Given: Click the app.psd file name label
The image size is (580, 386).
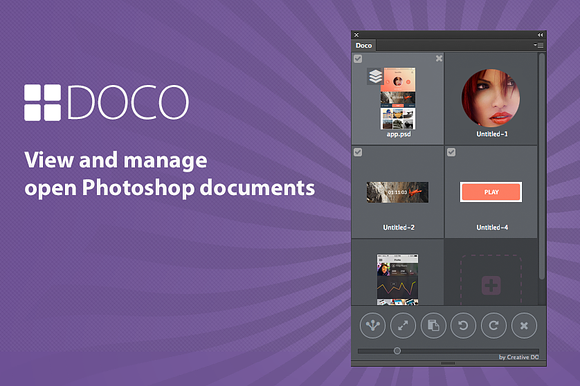Looking at the screenshot, I should pyautogui.click(x=398, y=134).
